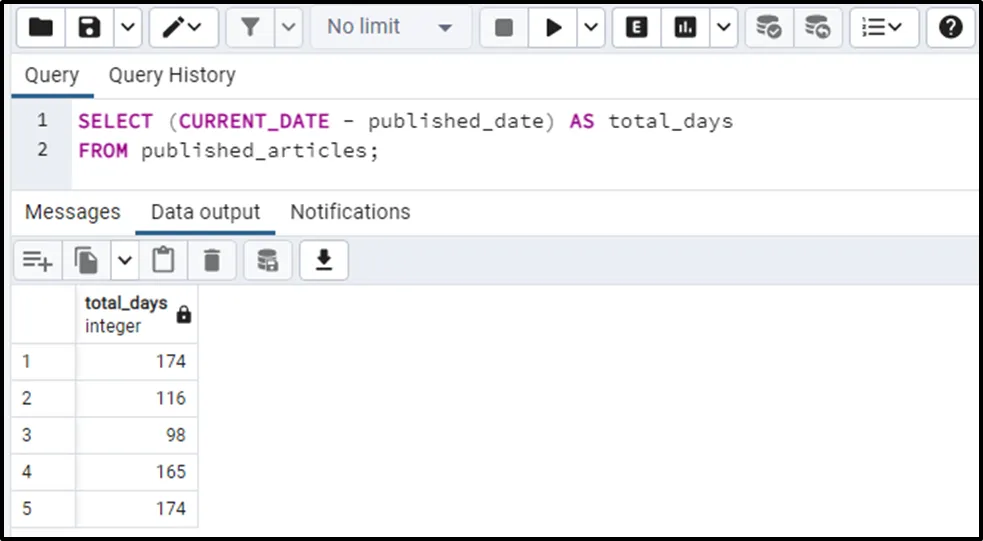983x541 pixels.
Task: Click the Save File floppy icon
Action: click(x=90, y=28)
